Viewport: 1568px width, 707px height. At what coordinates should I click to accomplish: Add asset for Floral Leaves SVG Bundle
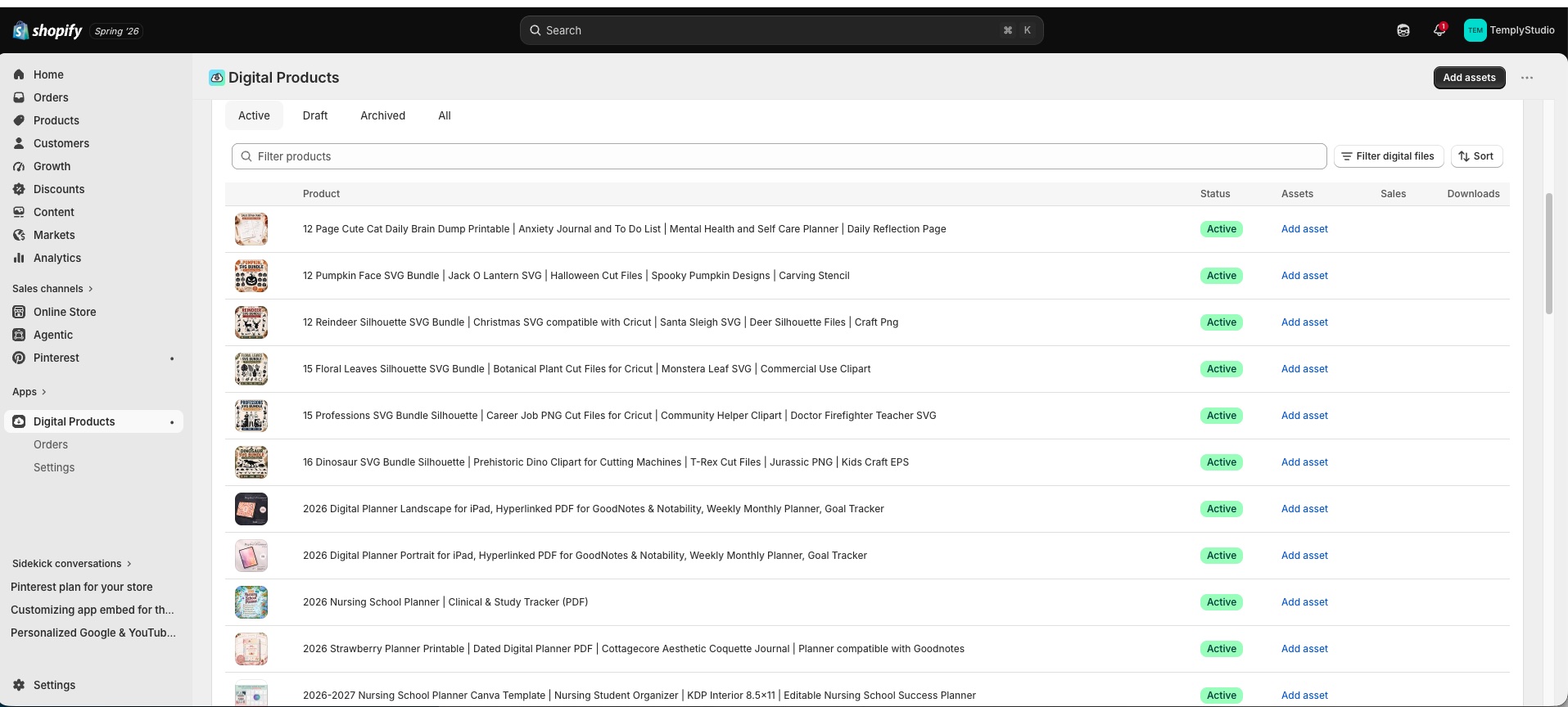pyautogui.click(x=1304, y=369)
